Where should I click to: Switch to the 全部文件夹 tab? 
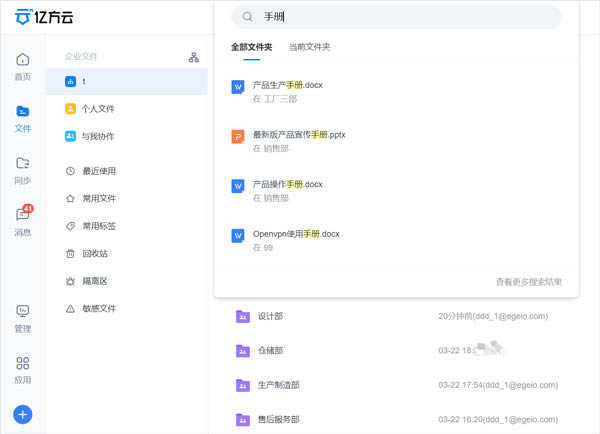click(251, 47)
